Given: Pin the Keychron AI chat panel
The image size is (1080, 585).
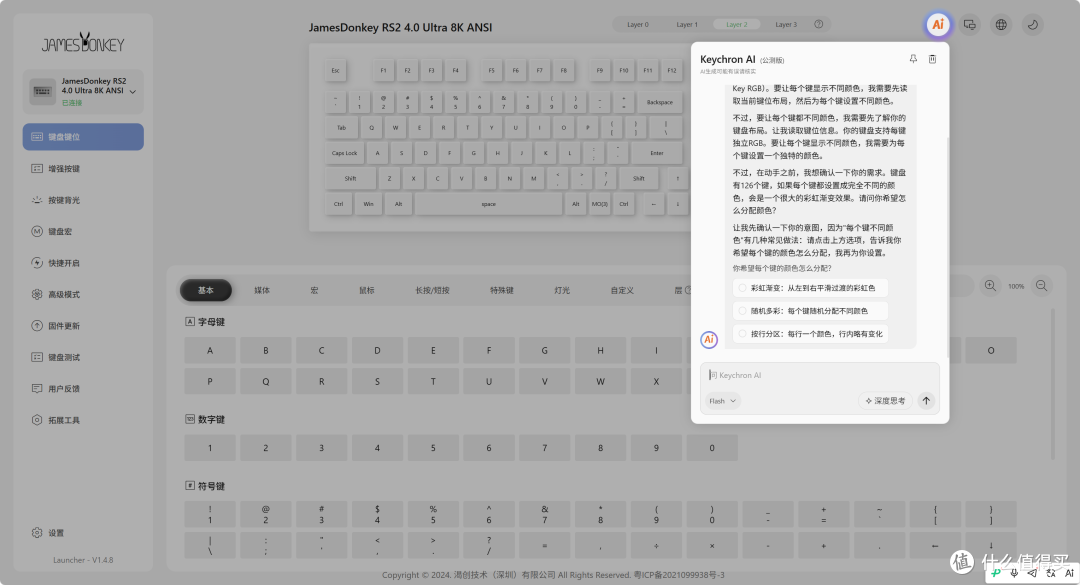Looking at the screenshot, I should pos(913,59).
